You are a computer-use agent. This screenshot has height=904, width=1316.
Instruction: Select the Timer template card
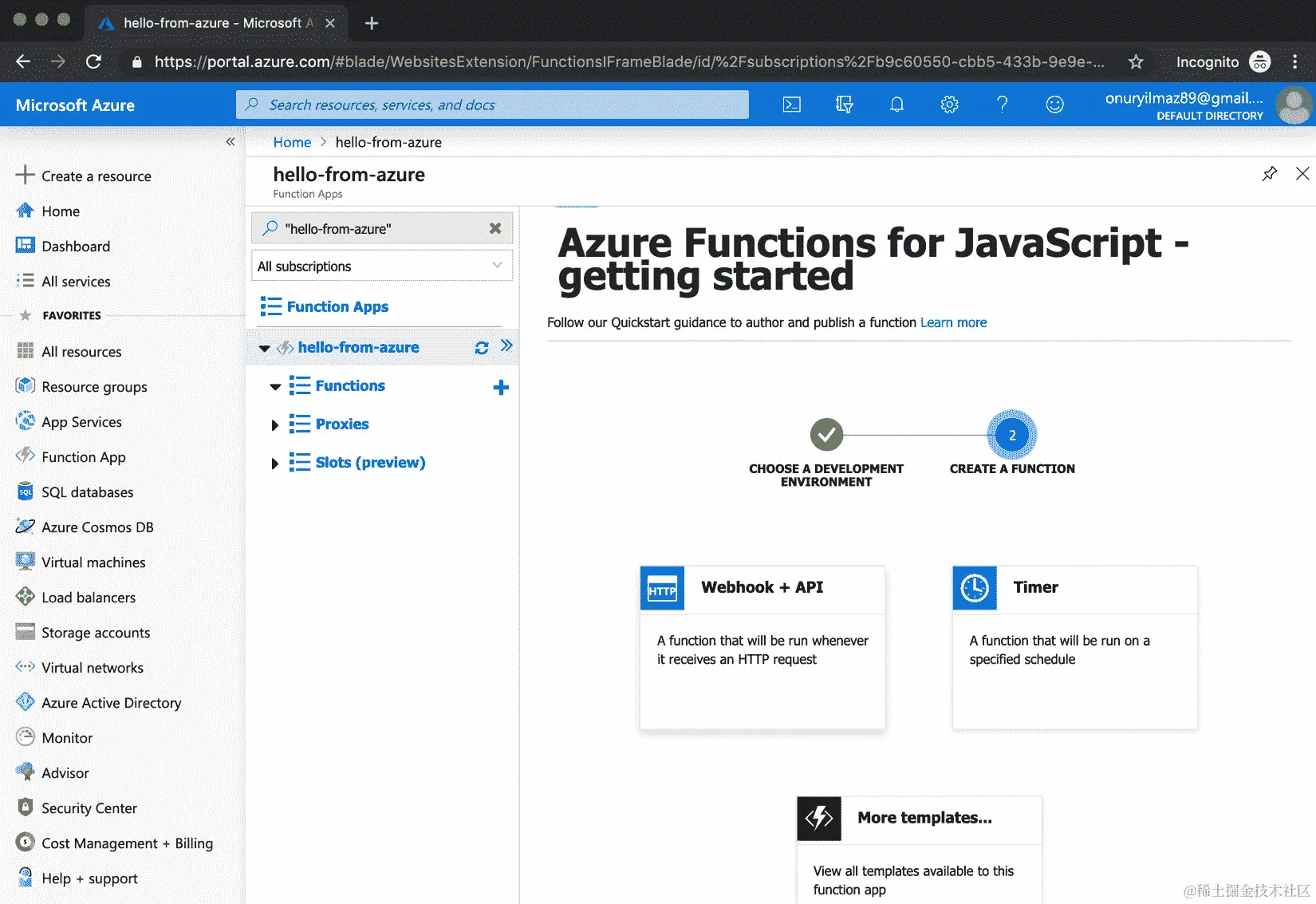(x=1074, y=647)
